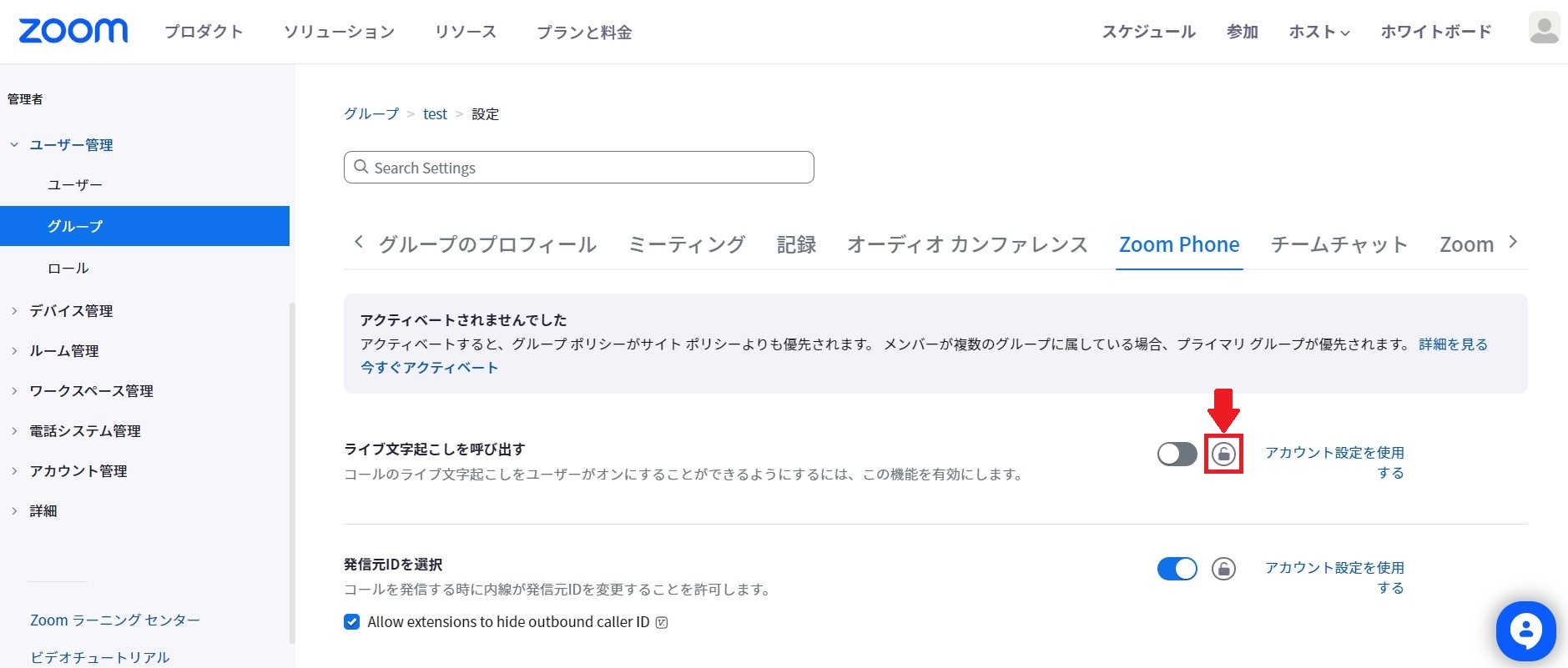Disable the caller ID selection toggle
This screenshot has width=1568, height=668.
[1177, 569]
